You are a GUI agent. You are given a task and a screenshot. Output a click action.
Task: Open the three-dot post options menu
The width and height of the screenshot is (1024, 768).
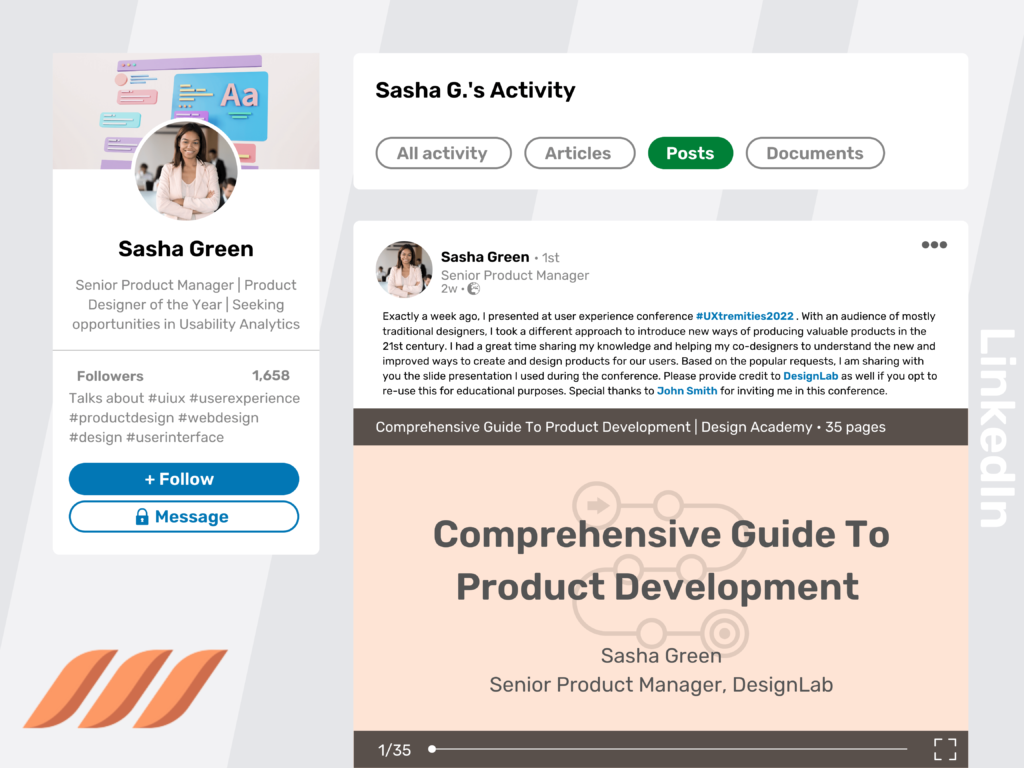[x=934, y=245]
